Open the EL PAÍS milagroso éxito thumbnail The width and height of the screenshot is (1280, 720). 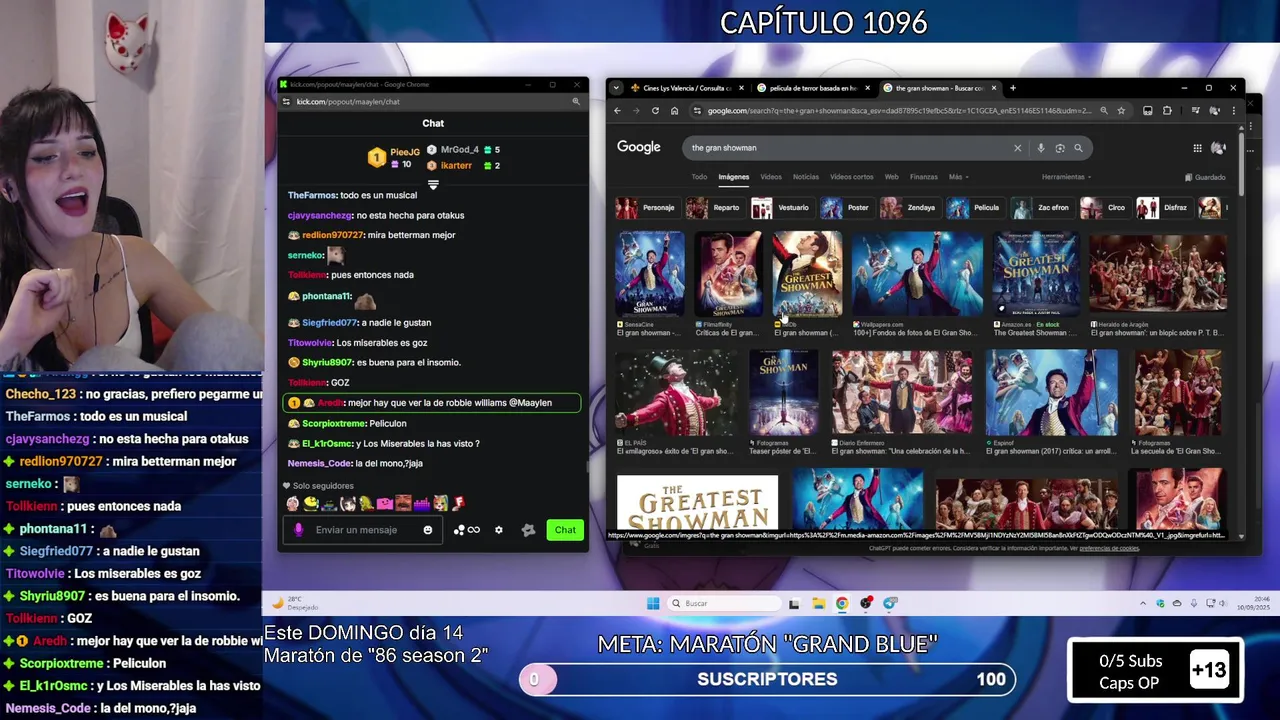[x=677, y=393]
